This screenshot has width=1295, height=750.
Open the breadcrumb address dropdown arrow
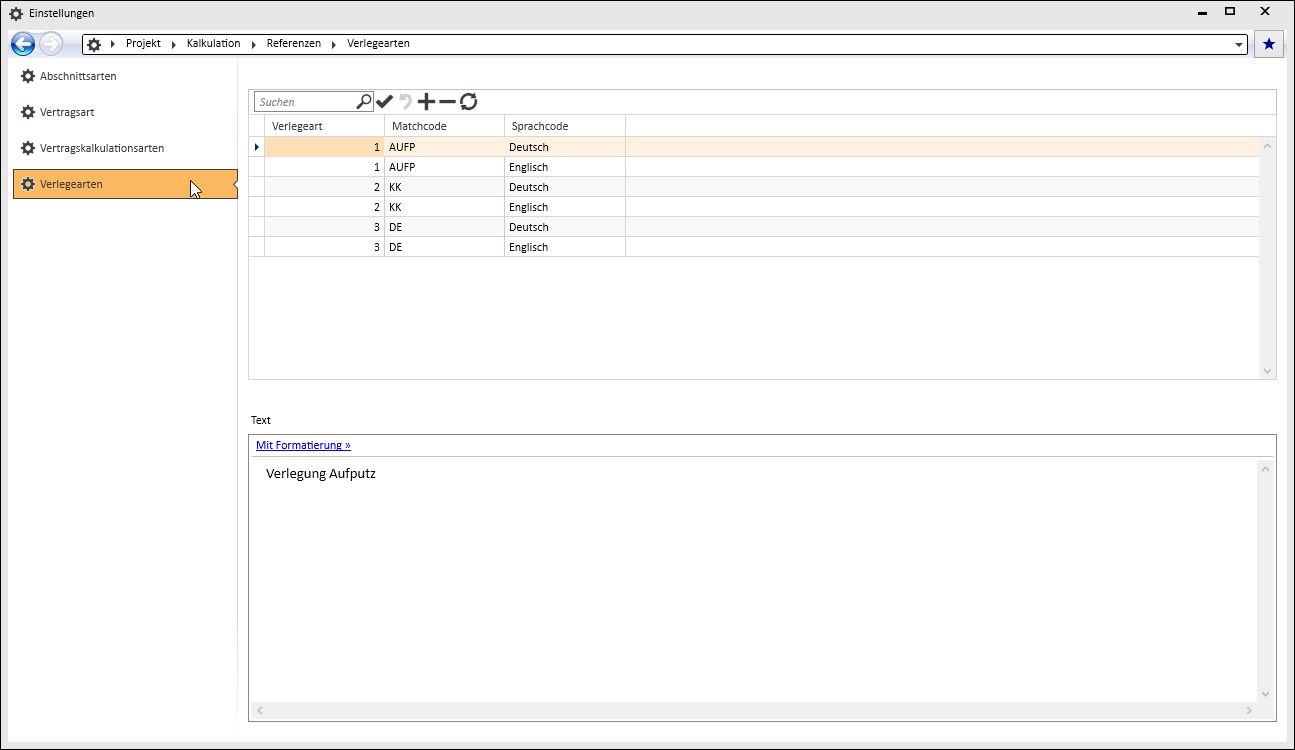(1240, 45)
